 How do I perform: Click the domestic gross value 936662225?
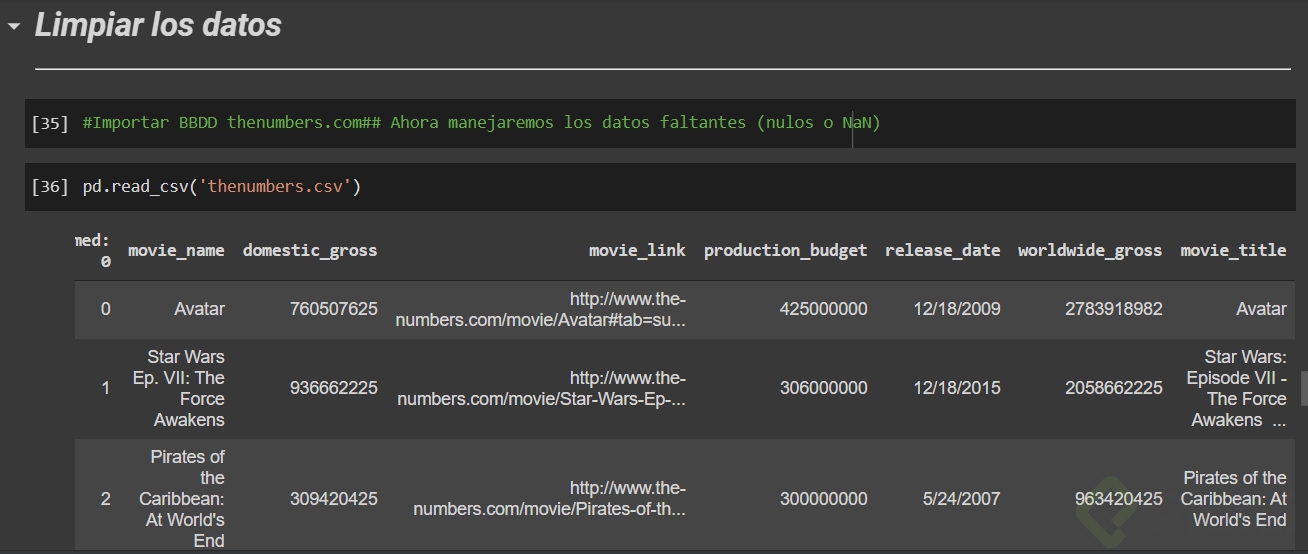(x=334, y=388)
